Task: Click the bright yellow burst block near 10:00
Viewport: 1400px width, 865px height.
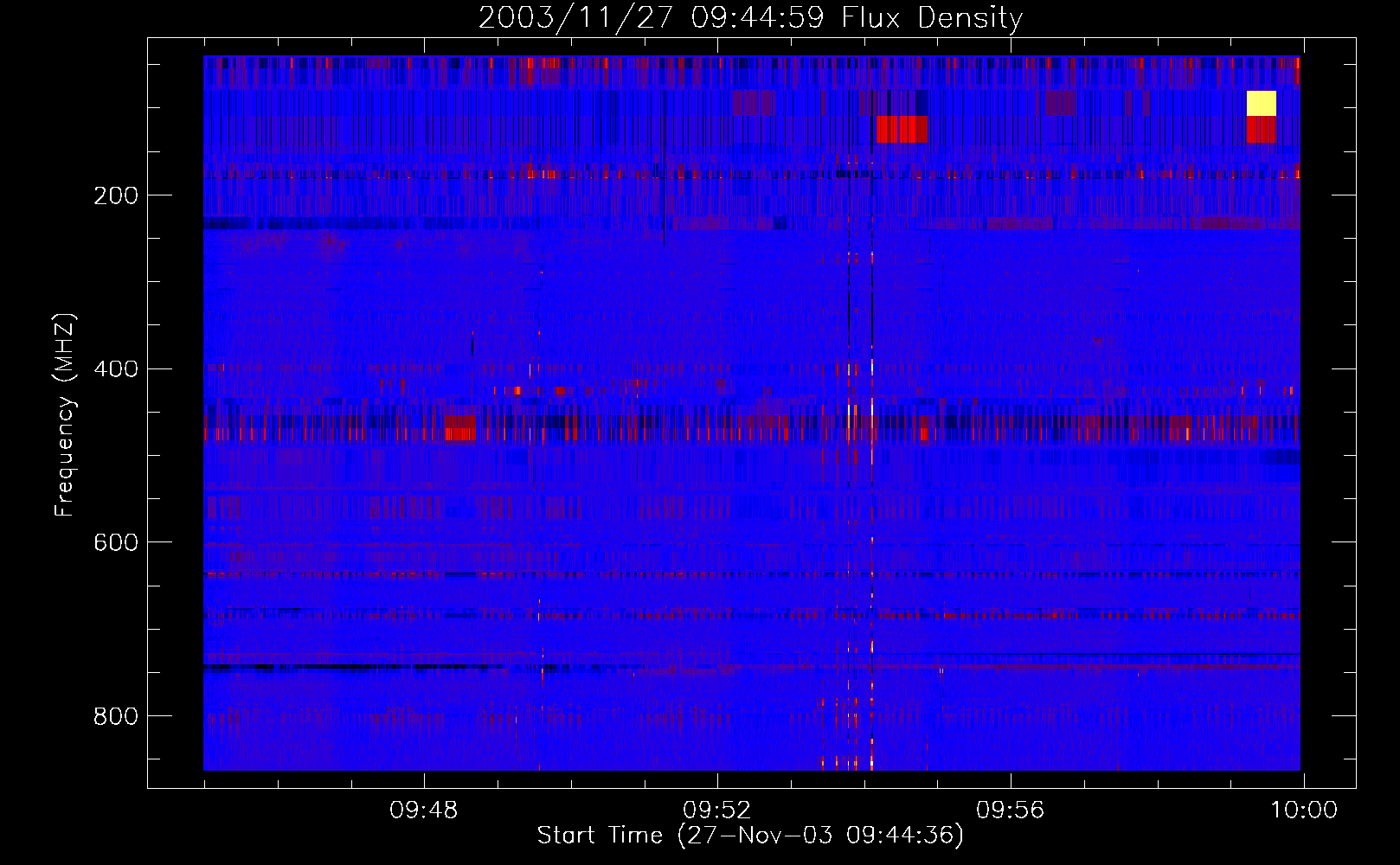Action: (x=1262, y=103)
